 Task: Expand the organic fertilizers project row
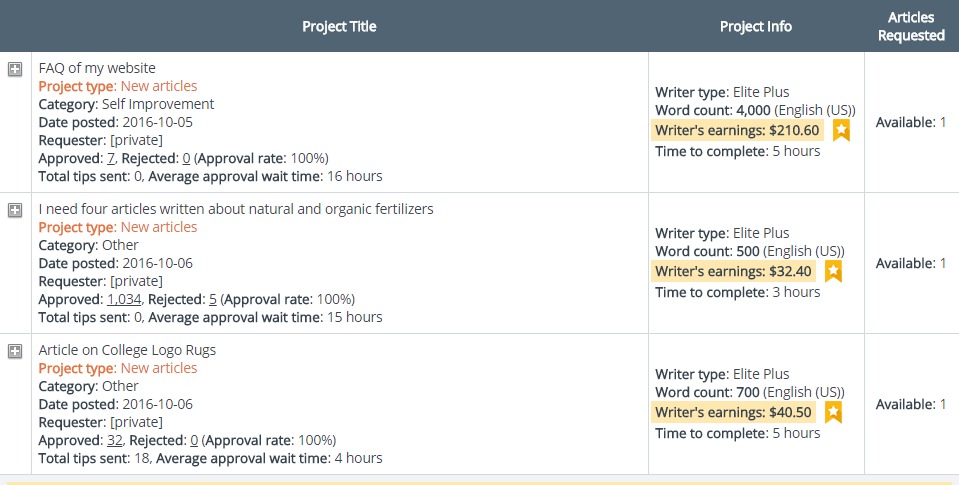[x=15, y=210]
